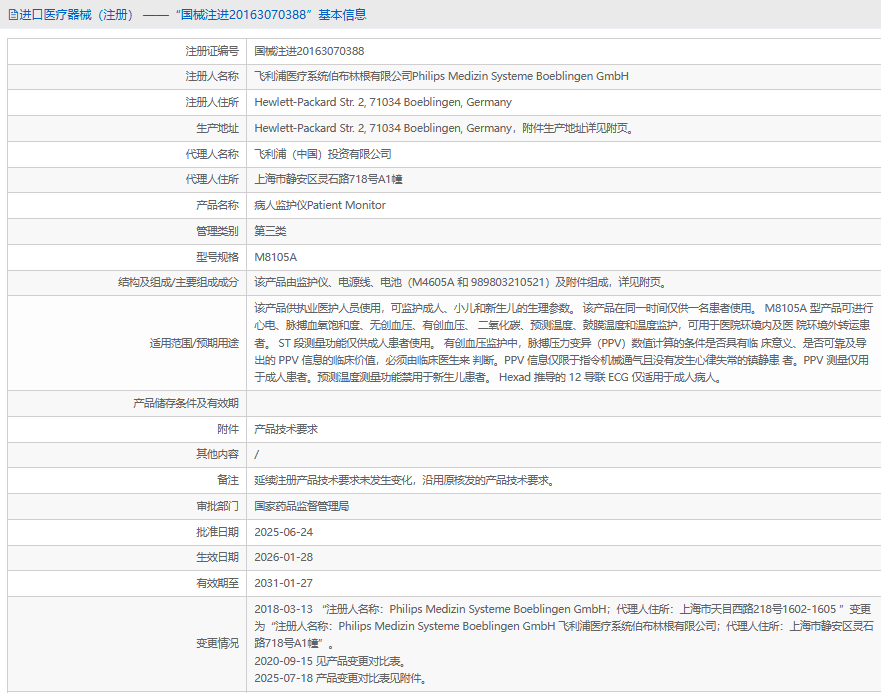Image resolution: width=881 pixels, height=693 pixels.
Task: Click the 型号规格 label
Action: click(217, 257)
